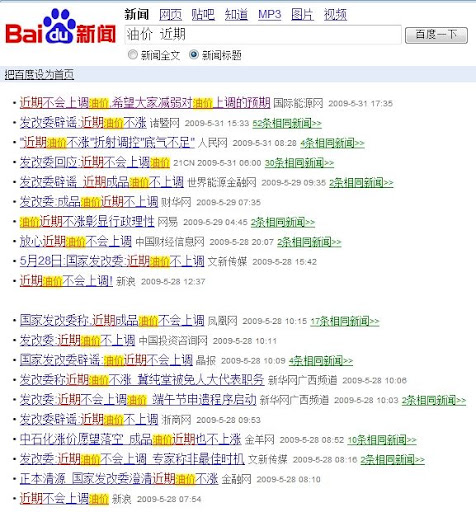Click the 把百度设为首页 link

pyautogui.click(x=39, y=75)
